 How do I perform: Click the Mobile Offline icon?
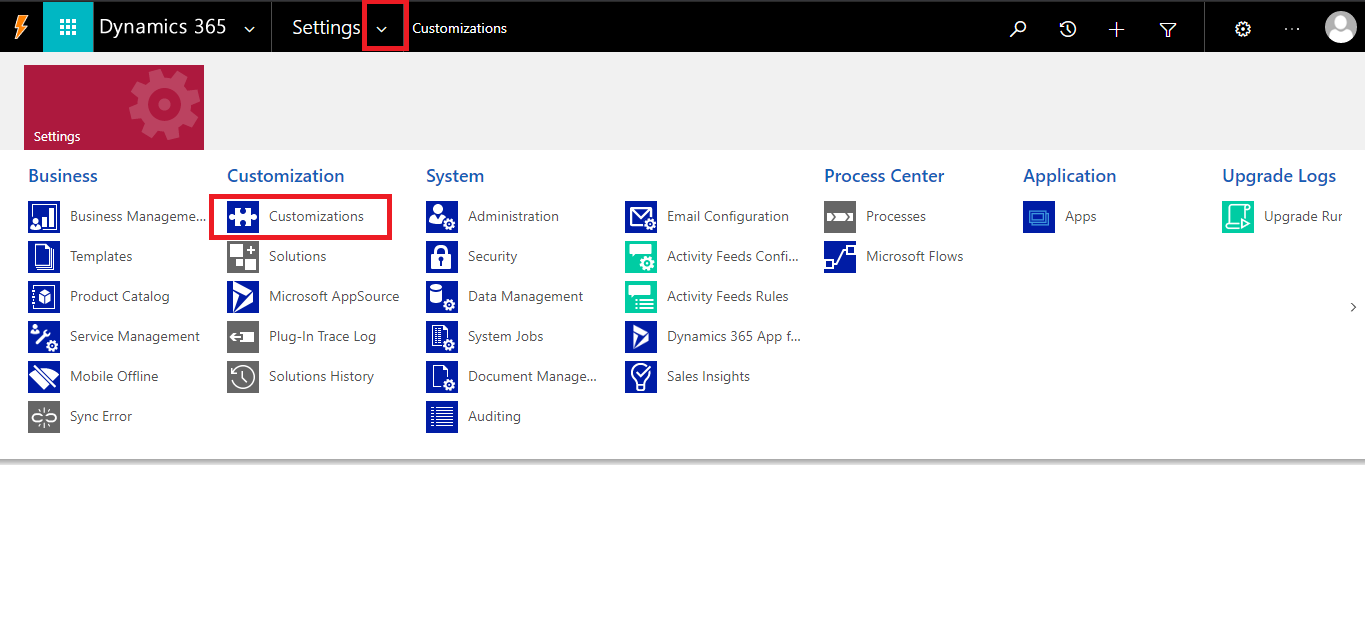tap(44, 376)
